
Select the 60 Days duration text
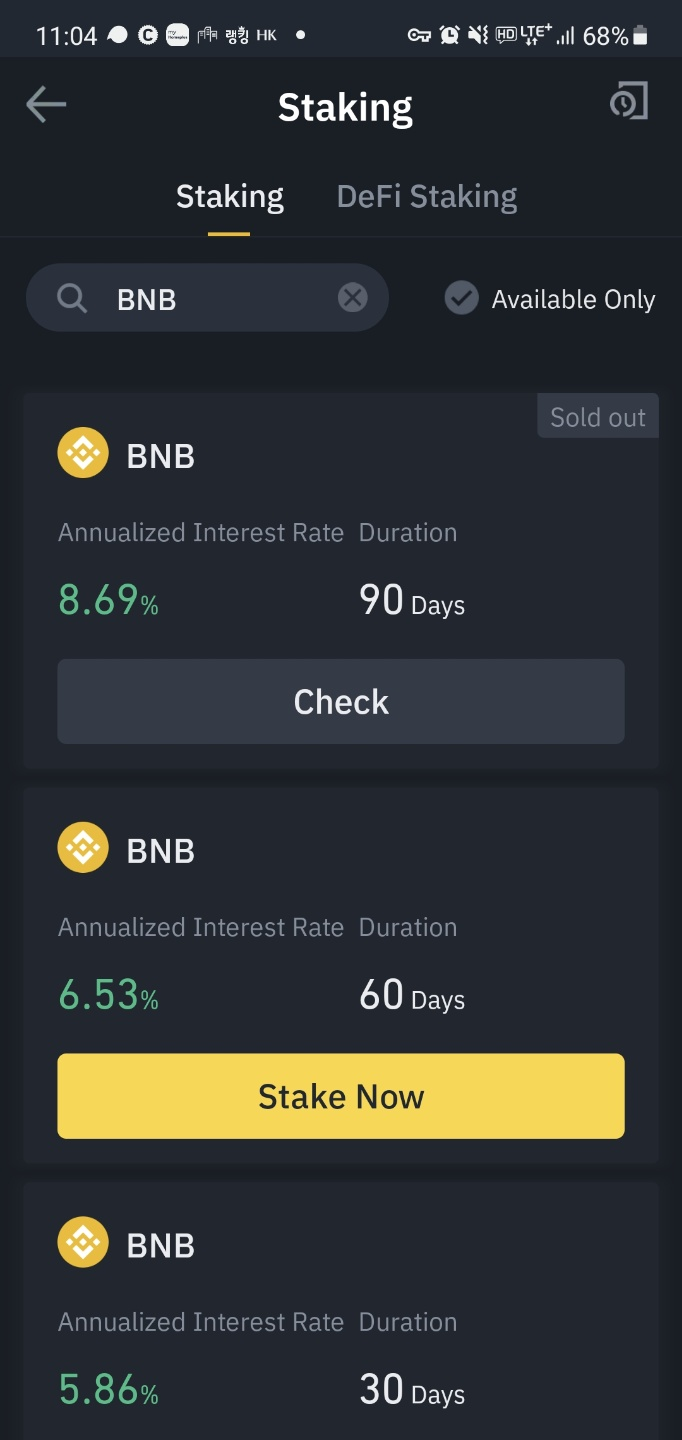(412, 996)
